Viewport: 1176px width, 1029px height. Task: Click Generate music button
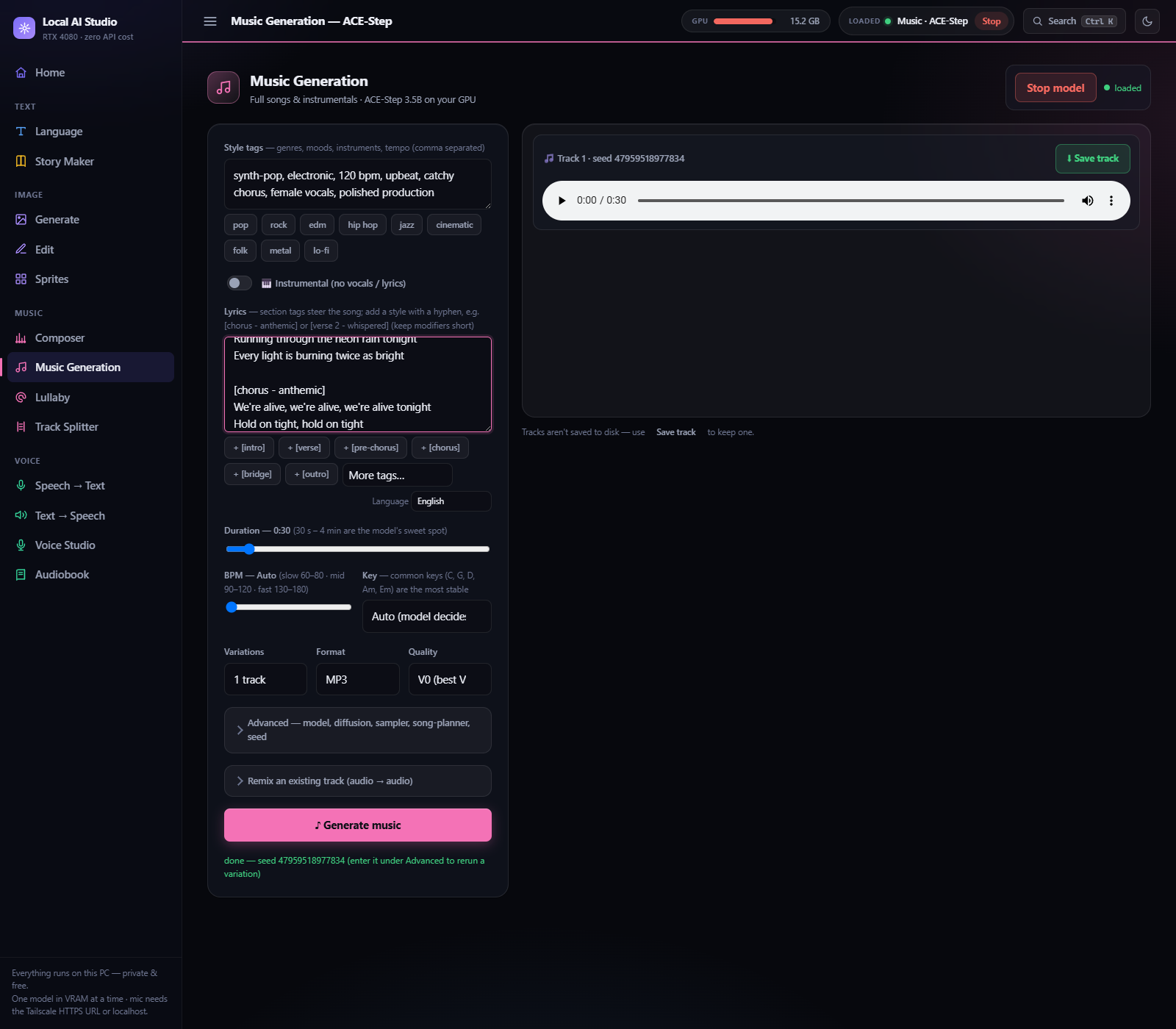pyautogui.click(x=358, y=825)
